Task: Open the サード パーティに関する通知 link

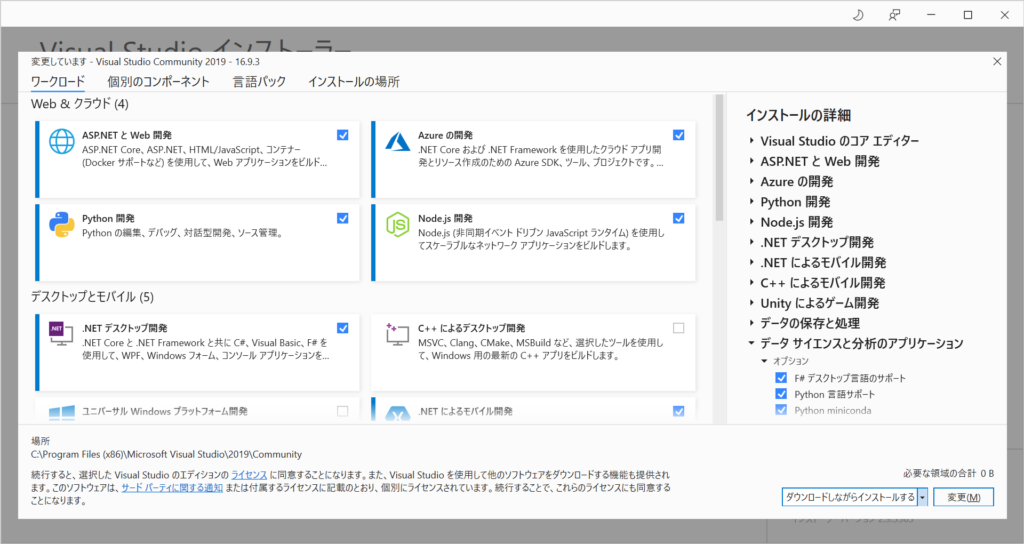Action: point(172,488)
